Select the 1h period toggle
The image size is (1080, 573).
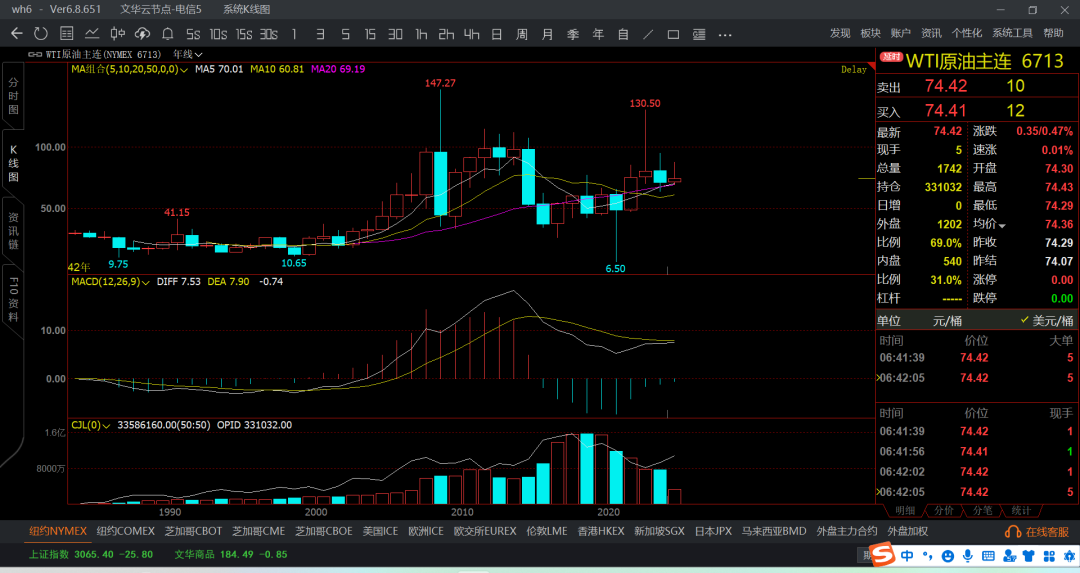pyautogui.click(x=422, y=34)
